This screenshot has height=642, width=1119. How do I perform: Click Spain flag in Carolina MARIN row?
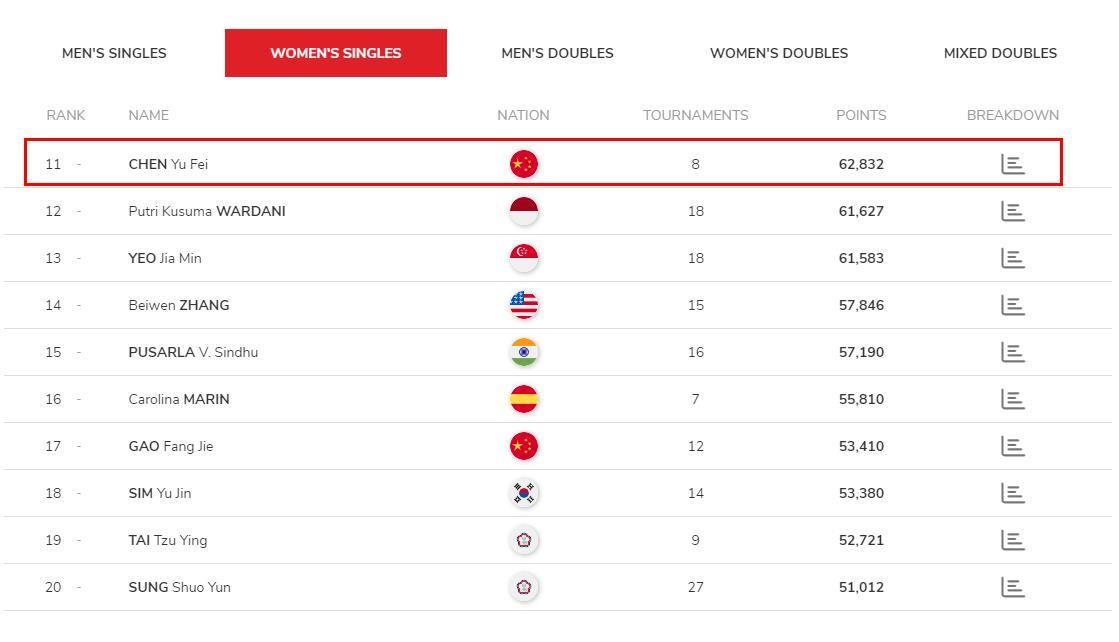pos(524,399)
